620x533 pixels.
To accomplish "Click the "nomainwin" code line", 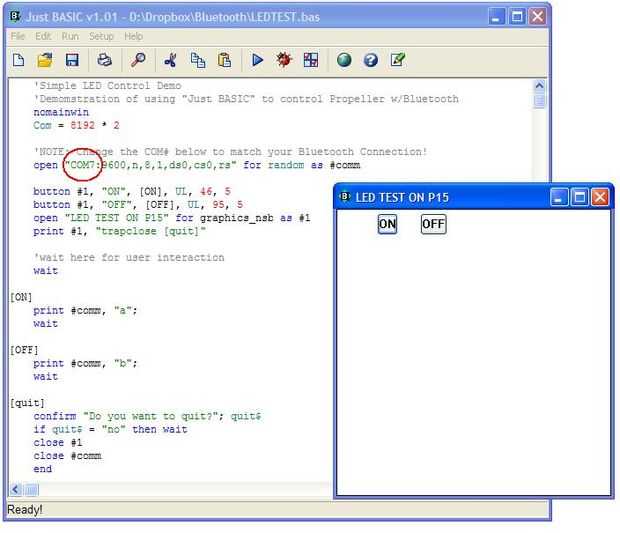I will (x=61, y=112).
